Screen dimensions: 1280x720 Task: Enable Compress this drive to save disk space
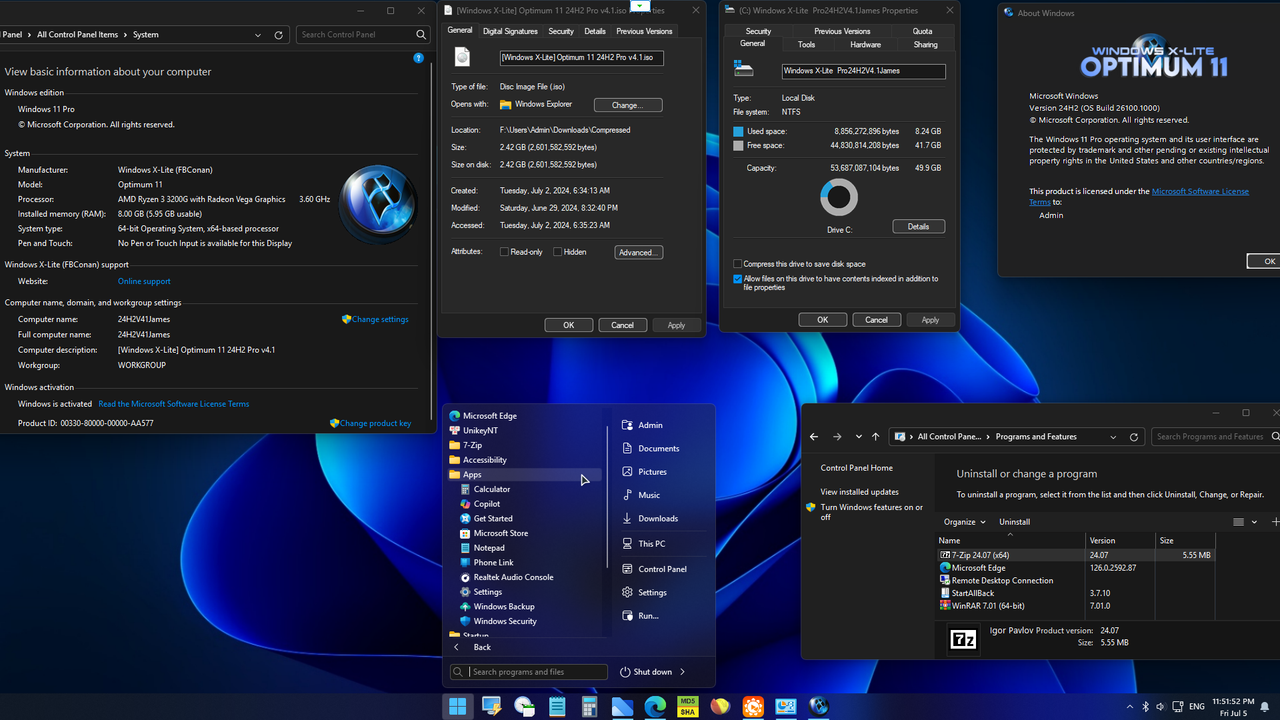737,262
